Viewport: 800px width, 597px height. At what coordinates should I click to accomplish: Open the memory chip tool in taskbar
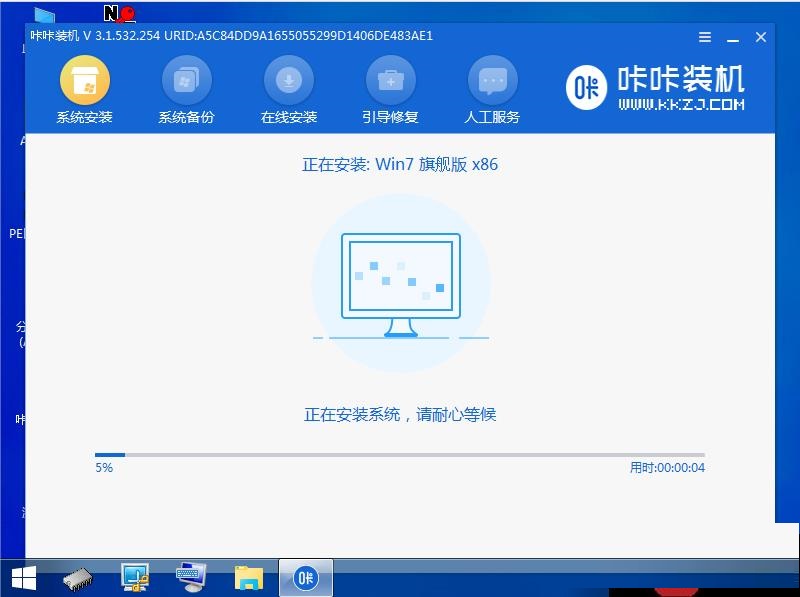78,578
